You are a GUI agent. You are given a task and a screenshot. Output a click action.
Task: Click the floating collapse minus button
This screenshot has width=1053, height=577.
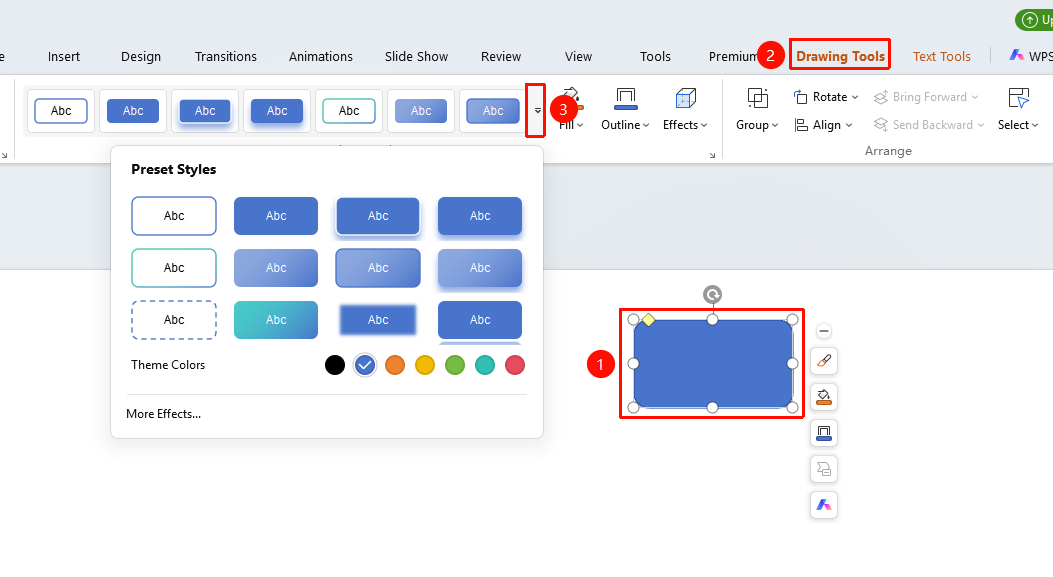(x=824, y=331)
